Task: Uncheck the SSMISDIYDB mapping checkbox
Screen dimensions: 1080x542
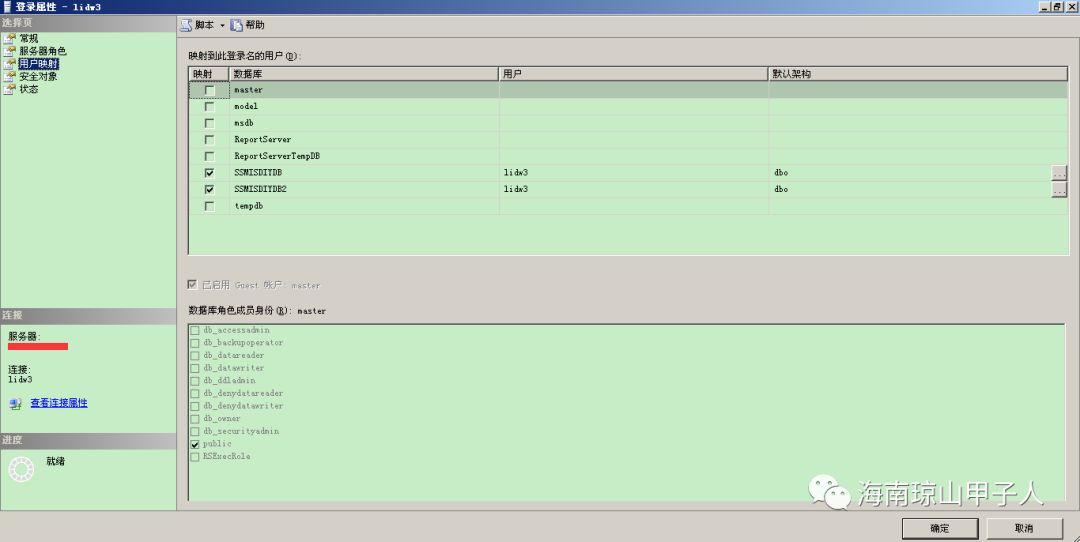Action: coord(209,173)
